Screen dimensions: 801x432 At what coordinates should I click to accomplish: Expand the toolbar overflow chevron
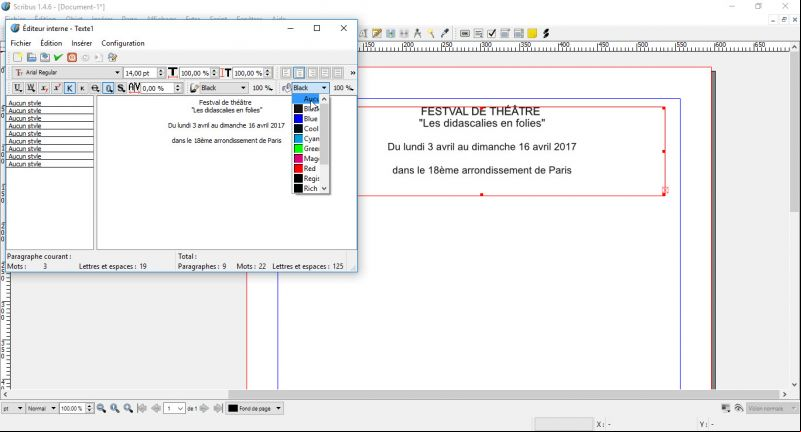coord(352,73)
